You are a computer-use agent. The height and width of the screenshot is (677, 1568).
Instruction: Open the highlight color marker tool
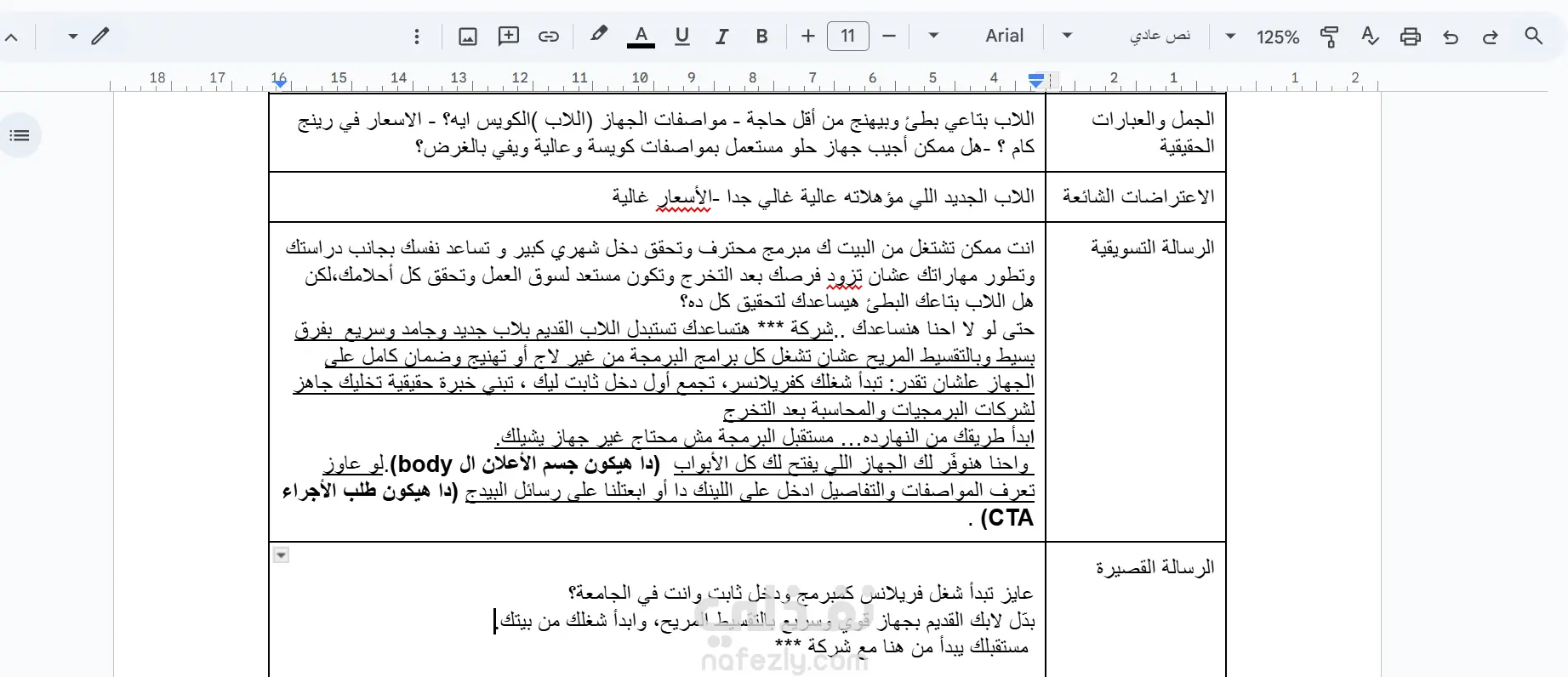[599, 35]
